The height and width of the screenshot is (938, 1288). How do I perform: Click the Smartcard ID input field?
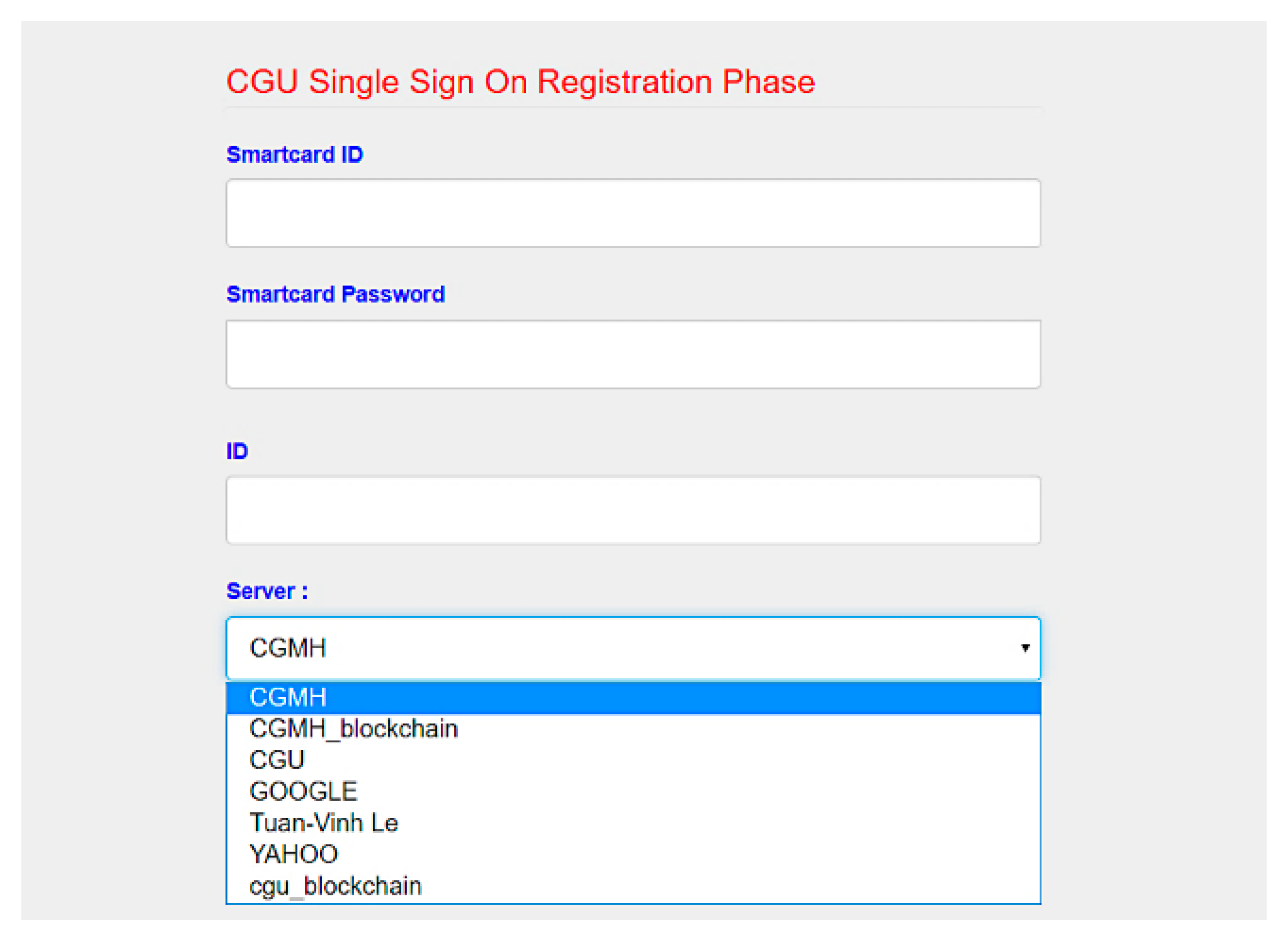point(633,213)
